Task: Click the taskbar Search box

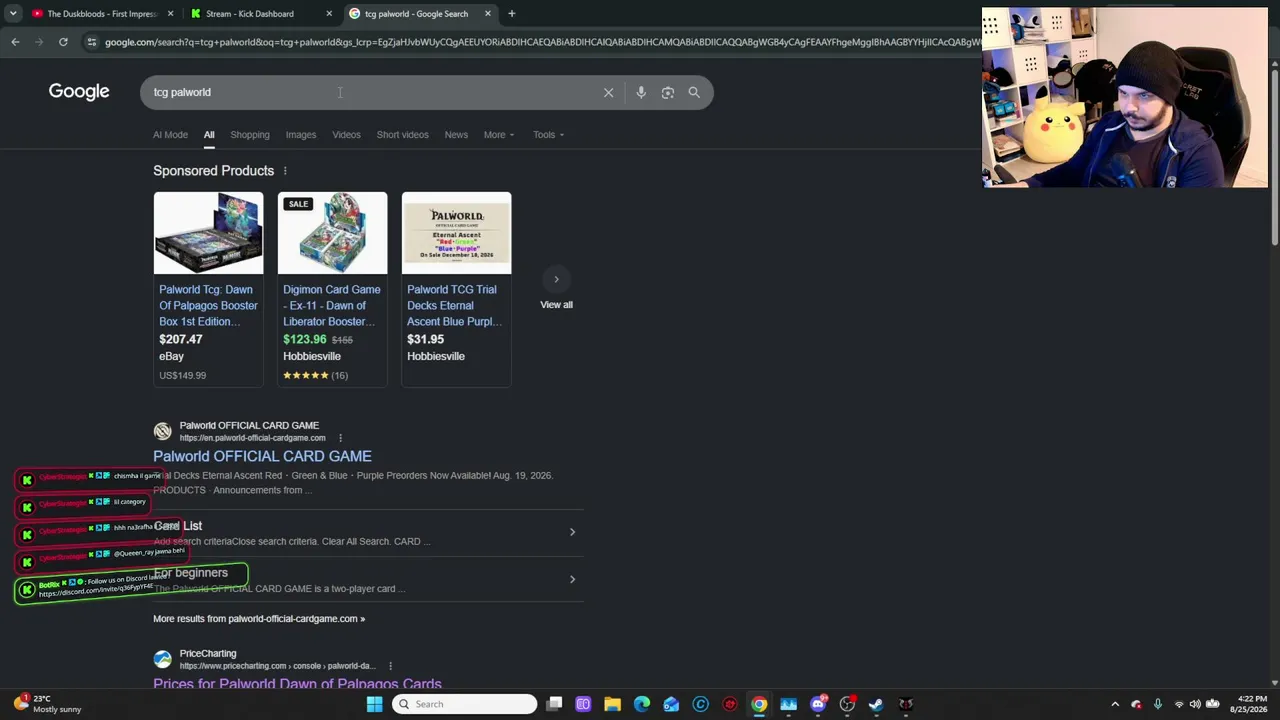Action: click(x=464, y=704)
